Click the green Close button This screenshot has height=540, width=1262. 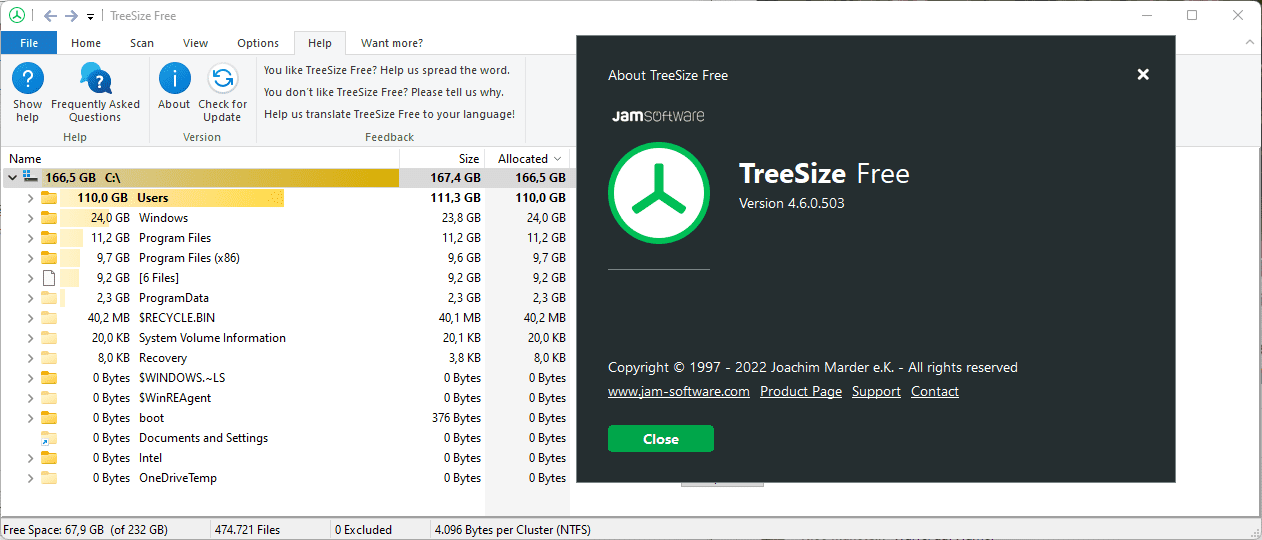coord(661,439)
